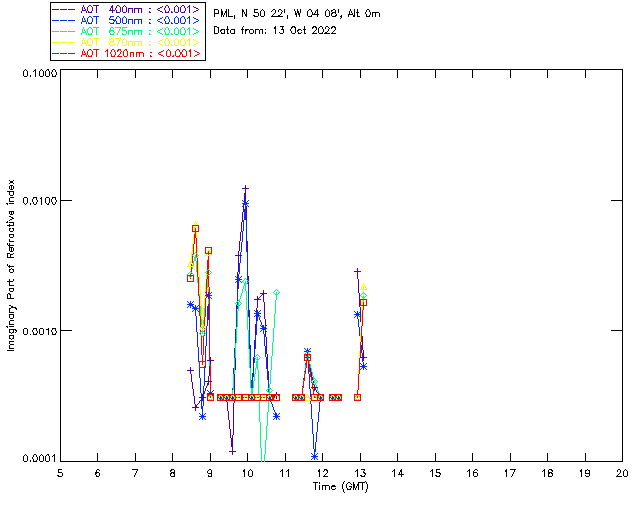Click the AOT 500nm blue legend entry
The image size is (640, 512).
click(127, 20)
